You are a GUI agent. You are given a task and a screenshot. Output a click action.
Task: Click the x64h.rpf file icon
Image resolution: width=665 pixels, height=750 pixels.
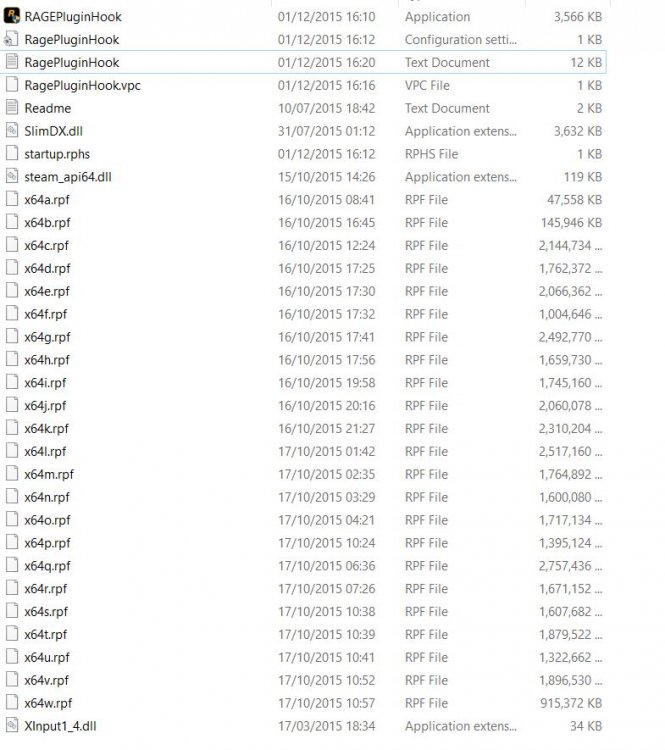pos(11,360)
